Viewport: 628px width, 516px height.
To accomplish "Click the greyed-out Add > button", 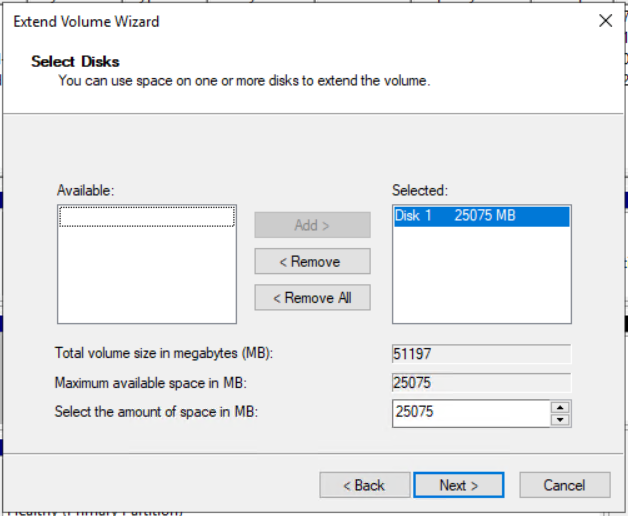I will [312, 225].
